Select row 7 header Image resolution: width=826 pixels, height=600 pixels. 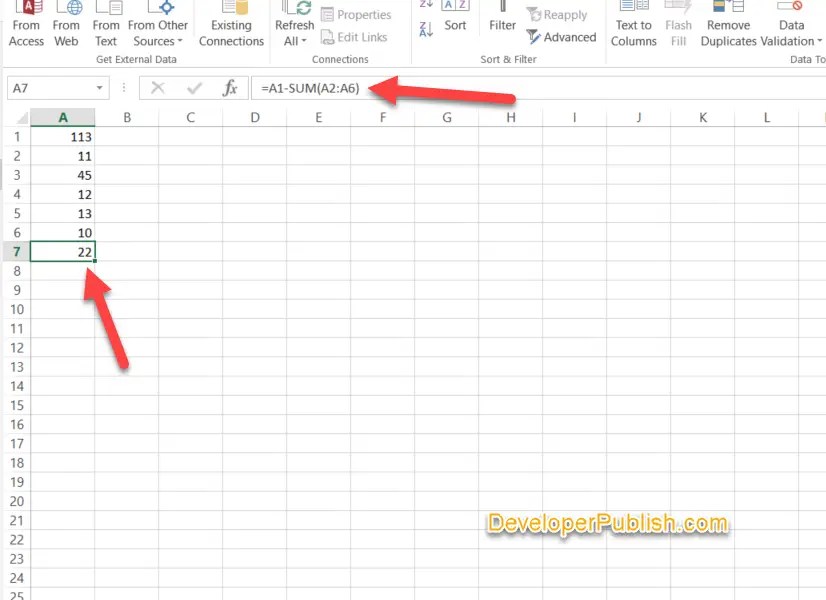pyautogui.click(x=17, y=252)
